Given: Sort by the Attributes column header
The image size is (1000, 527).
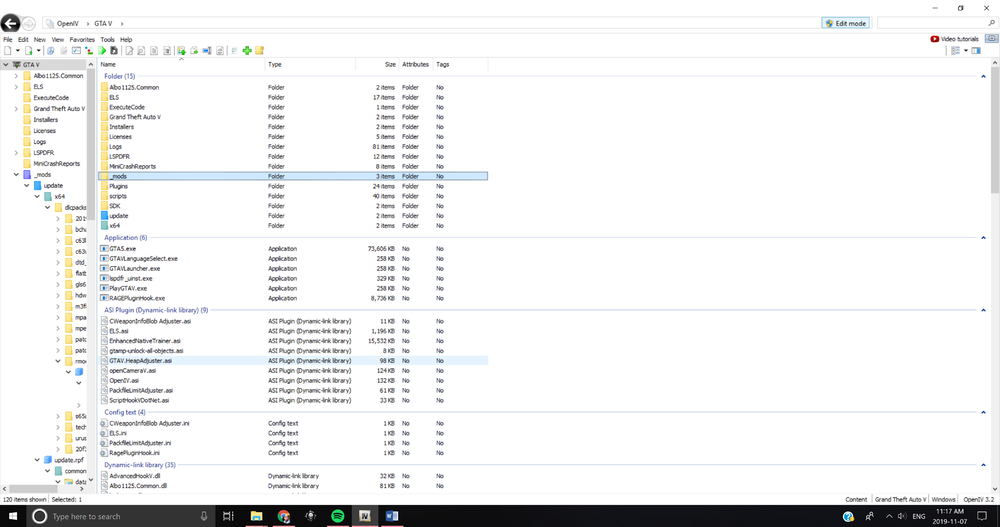Looking at the screenshot, I should pyautogui.click(x=416, y=64).
